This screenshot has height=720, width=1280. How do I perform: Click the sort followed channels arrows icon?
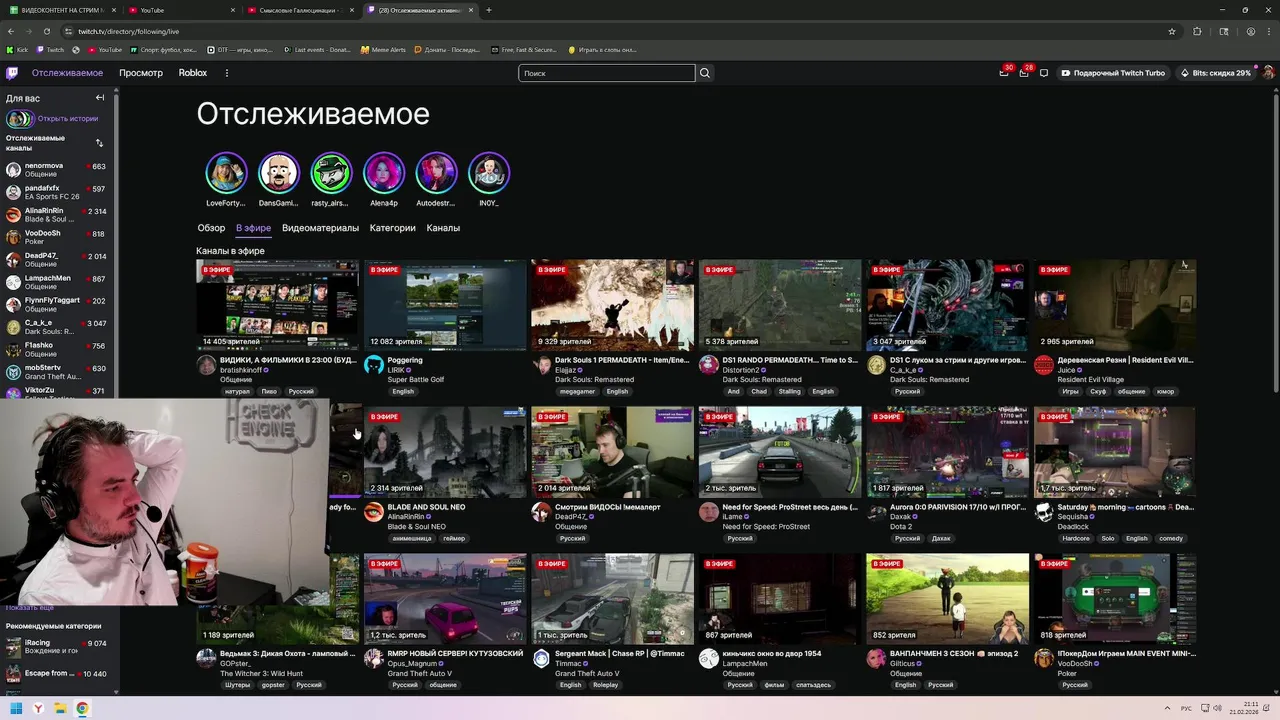[99, 143]
